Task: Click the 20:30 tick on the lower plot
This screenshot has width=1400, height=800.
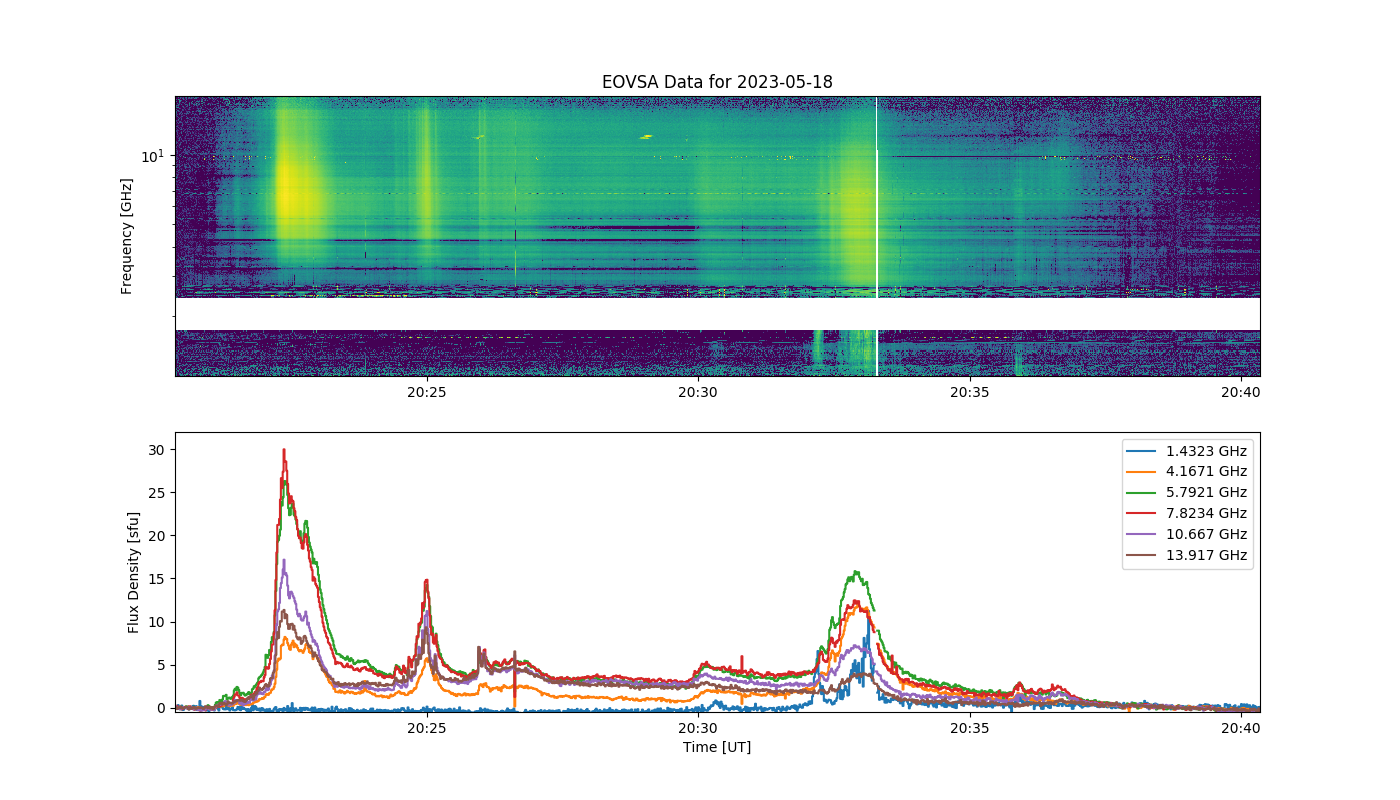Action: point(698,727)
